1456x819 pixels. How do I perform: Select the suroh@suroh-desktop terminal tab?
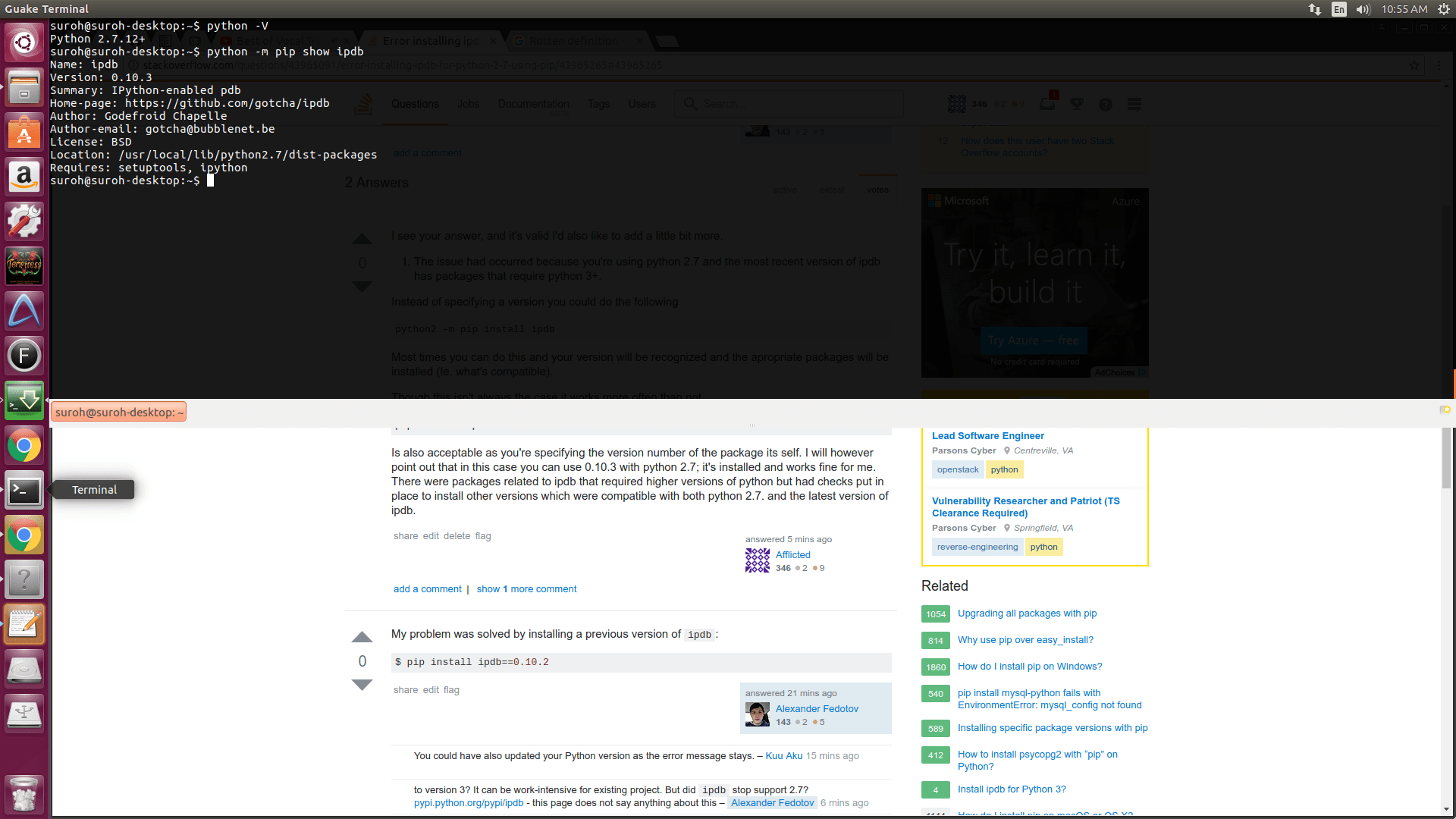coord(119,413)
